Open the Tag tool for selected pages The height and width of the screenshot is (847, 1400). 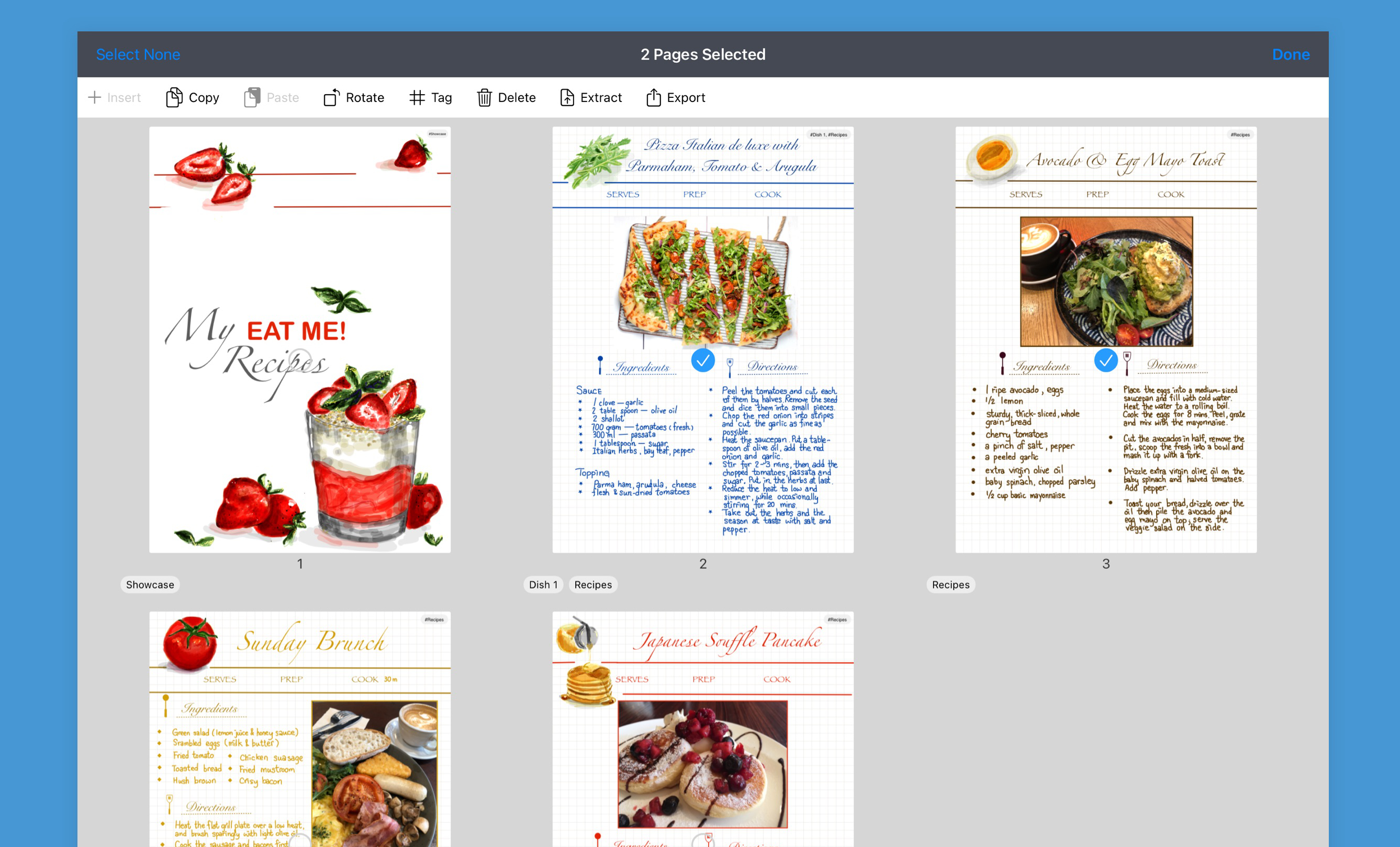tap(430, 97)
